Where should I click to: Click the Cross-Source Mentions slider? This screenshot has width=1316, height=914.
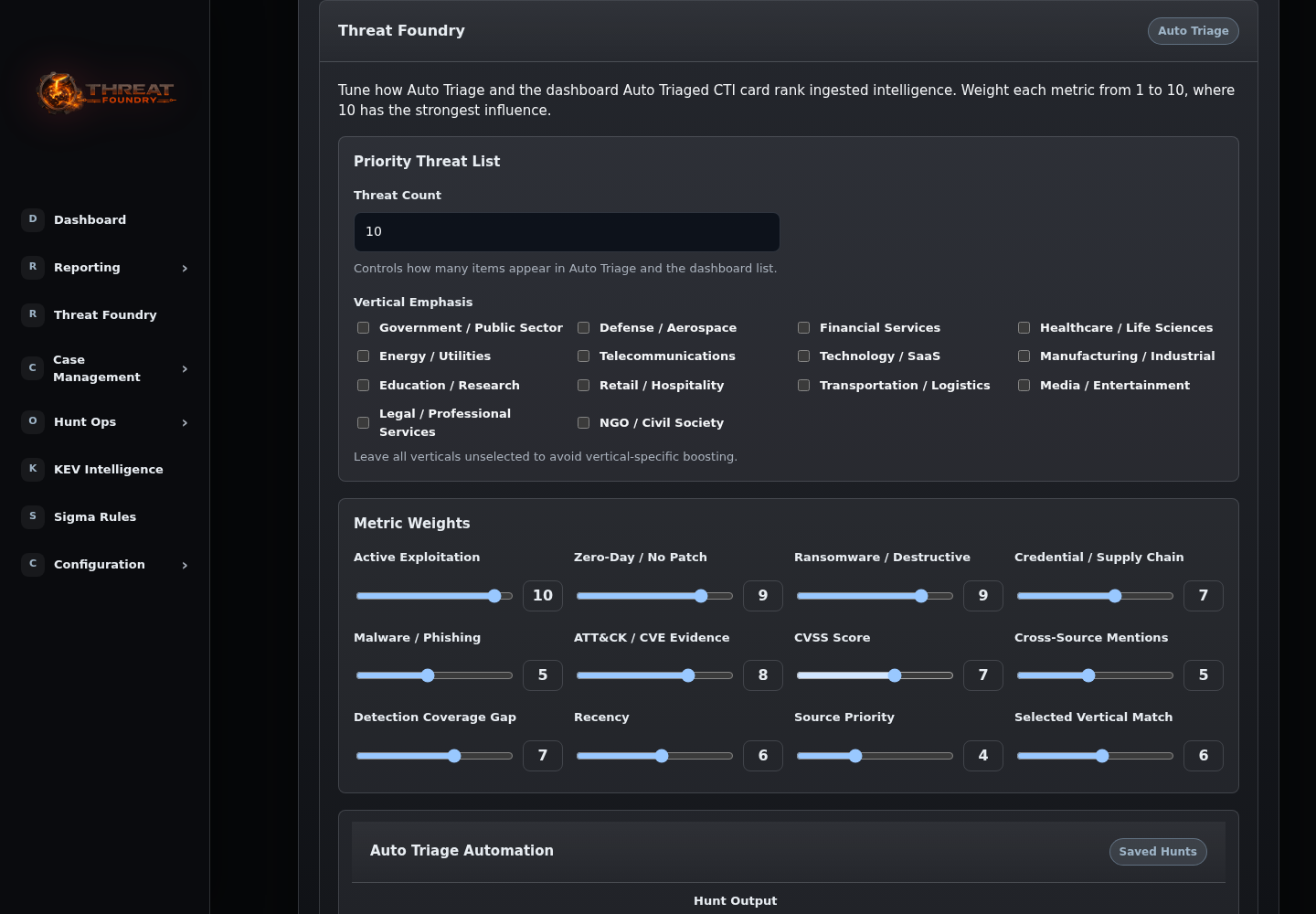click(1095, 675)
